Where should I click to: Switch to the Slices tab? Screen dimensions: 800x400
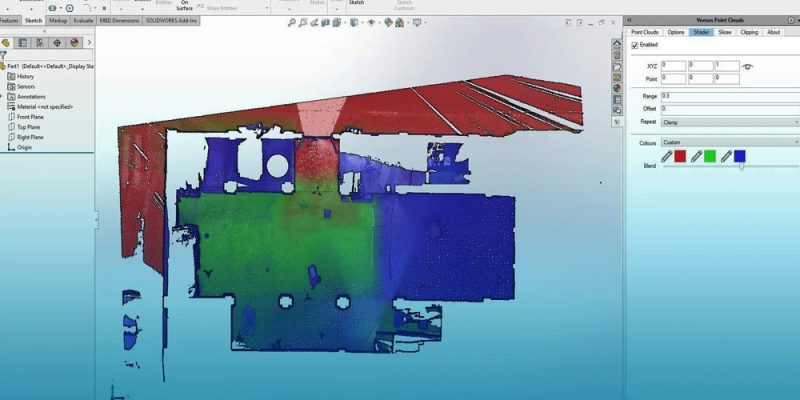pos(724,32)
